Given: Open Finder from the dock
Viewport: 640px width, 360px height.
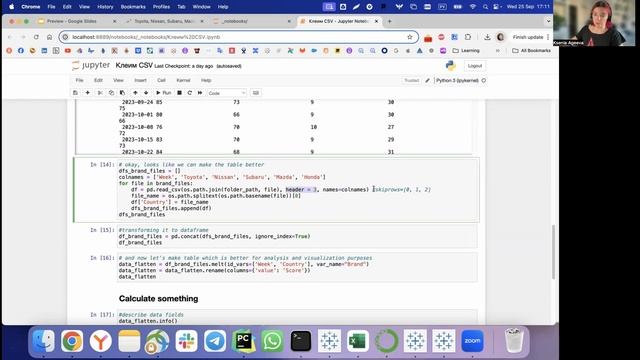Looking at the screenshot, I should [x=43, y=340].
